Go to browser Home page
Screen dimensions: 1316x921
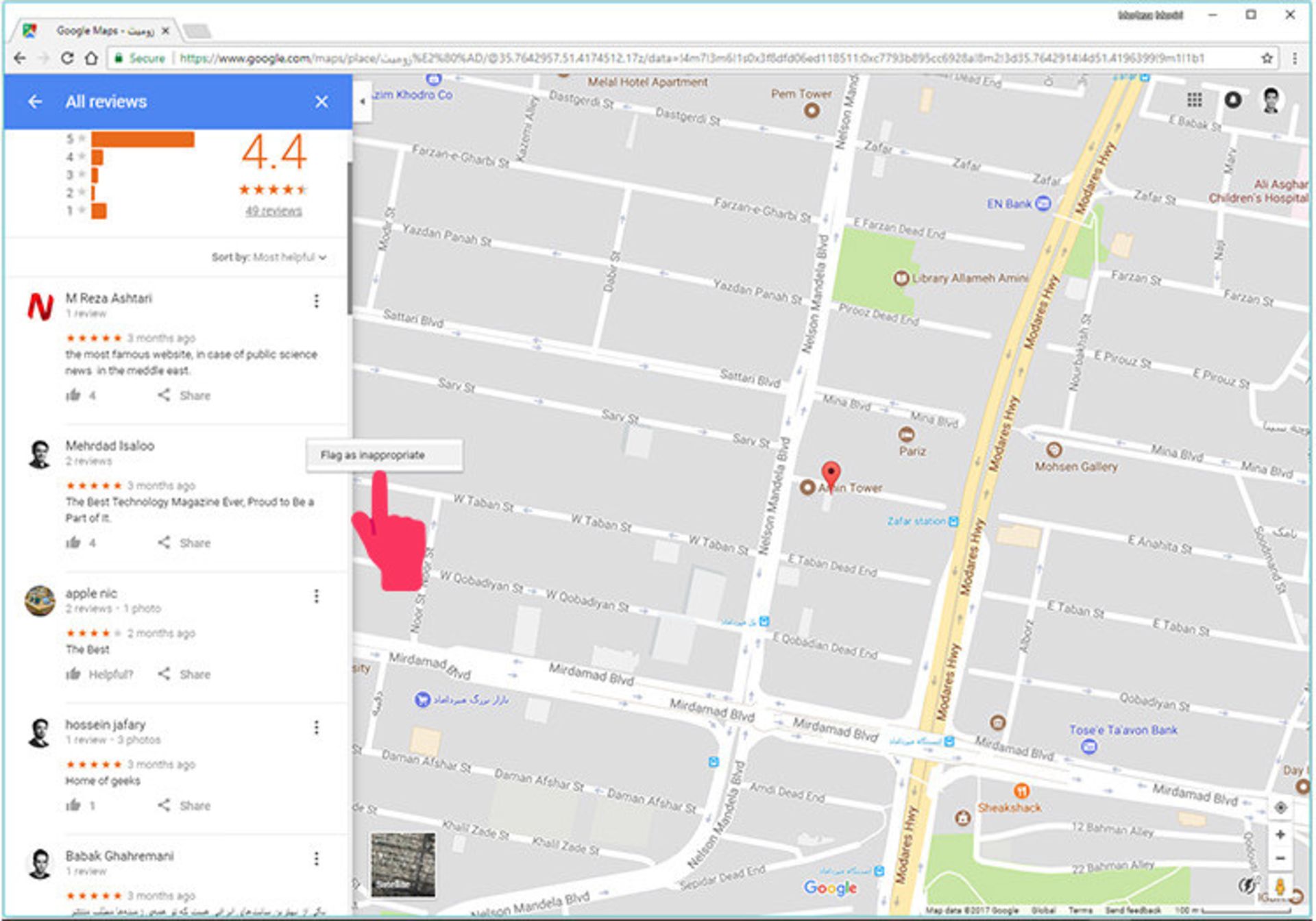coord(91,58)
